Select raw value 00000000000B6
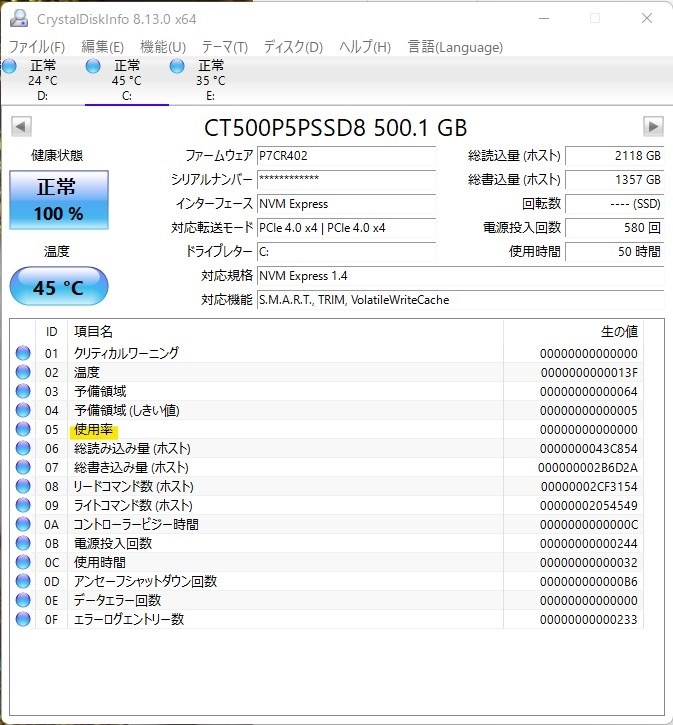Screen dimensions: 673x725 [x=589, y=582]
